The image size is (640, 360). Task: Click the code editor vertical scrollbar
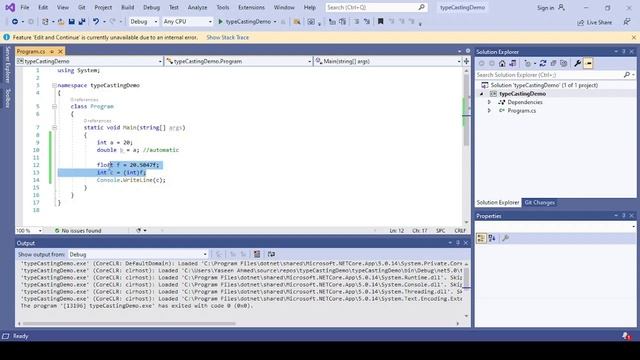tap(467, 110)
